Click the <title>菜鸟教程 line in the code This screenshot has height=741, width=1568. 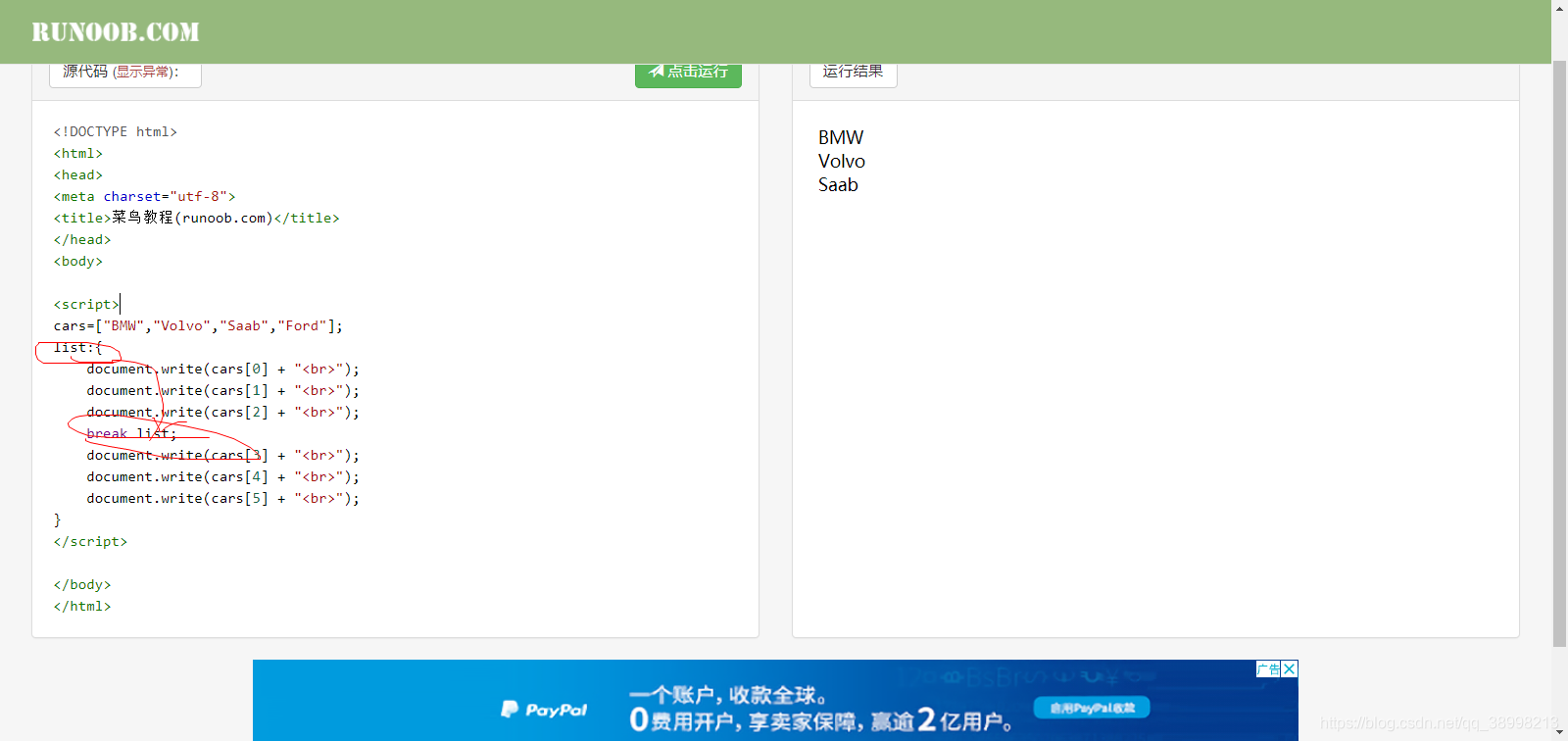coord(196,218)
